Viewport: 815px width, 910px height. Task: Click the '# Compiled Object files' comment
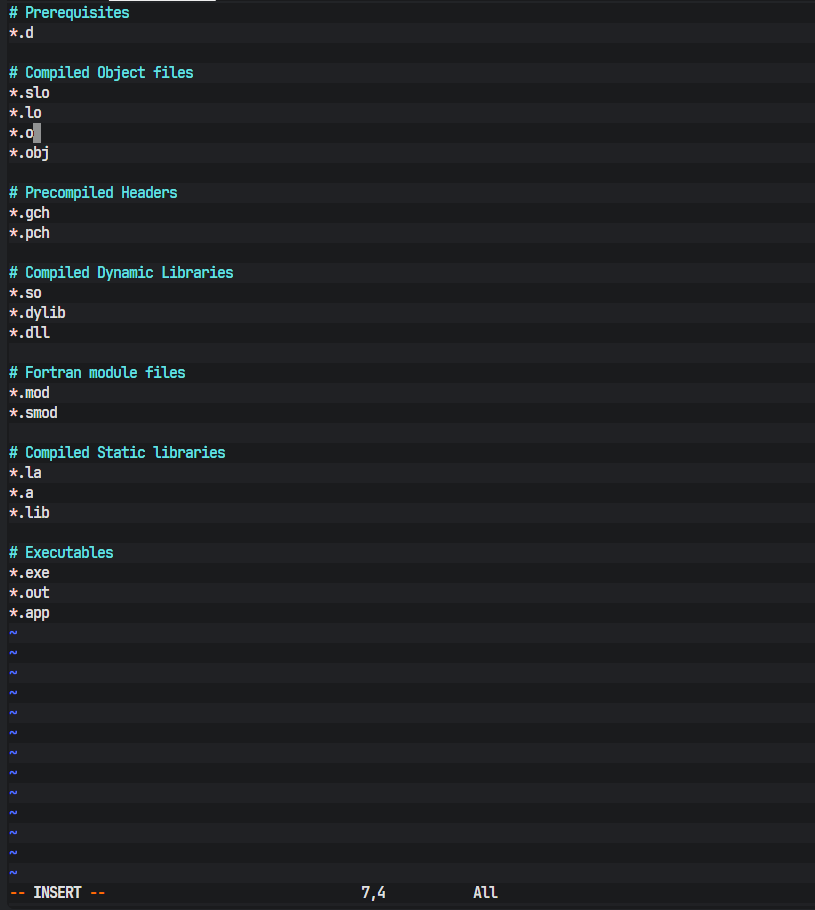tap(101, 73)
